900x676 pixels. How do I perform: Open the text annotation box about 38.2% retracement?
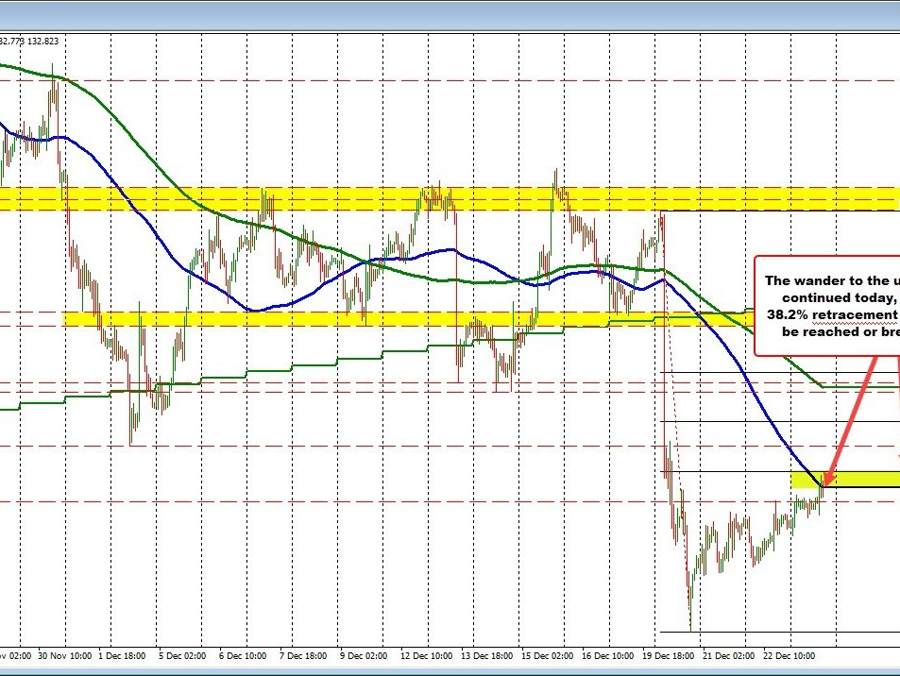(x=830, y=305)
